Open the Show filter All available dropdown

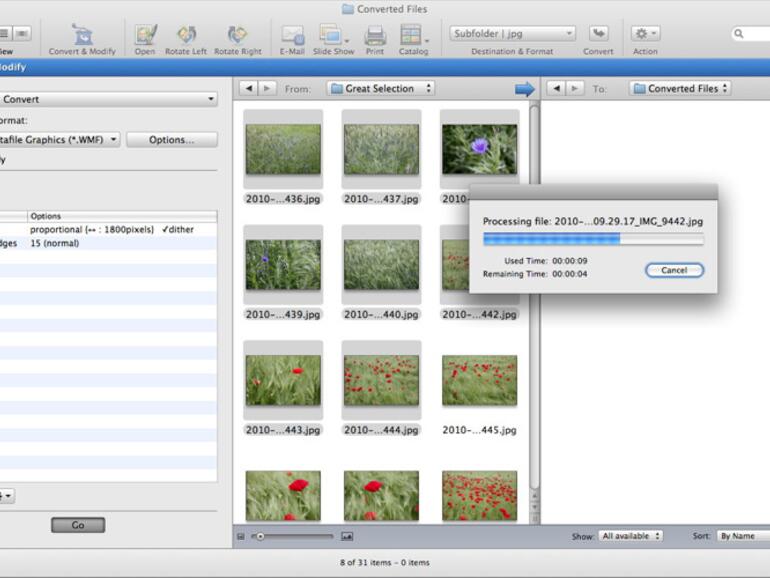630,536
